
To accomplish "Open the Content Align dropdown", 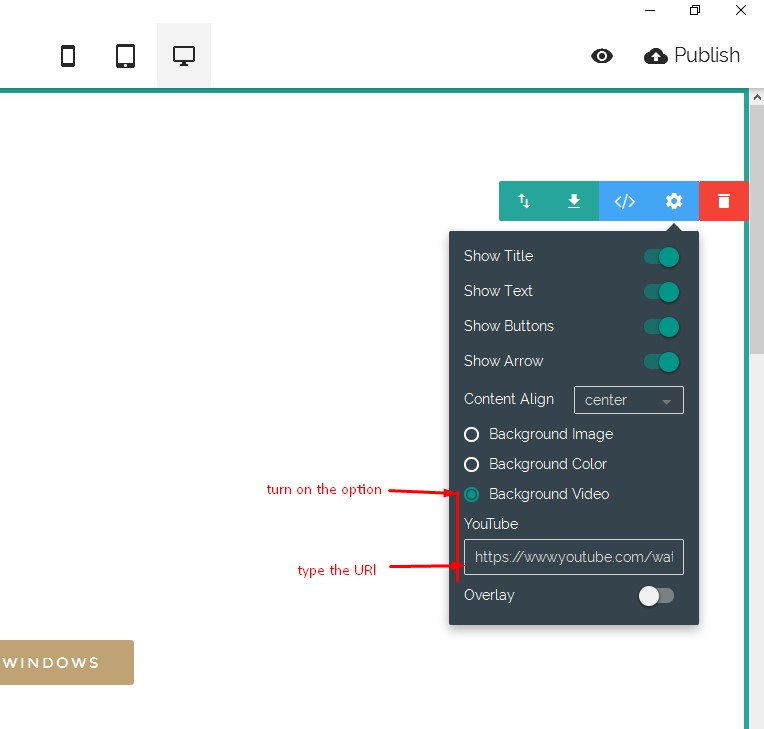I will [x=628, y=400].
